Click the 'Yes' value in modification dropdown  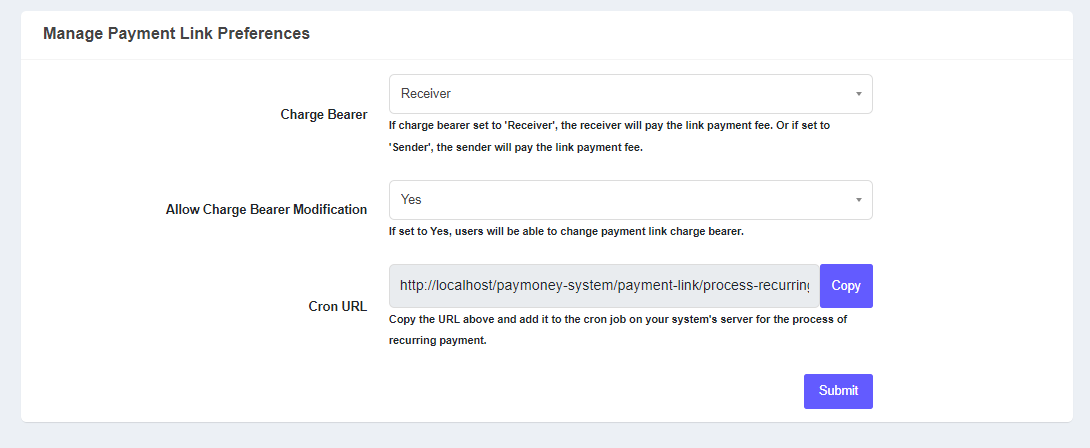[x=411, y=200]
